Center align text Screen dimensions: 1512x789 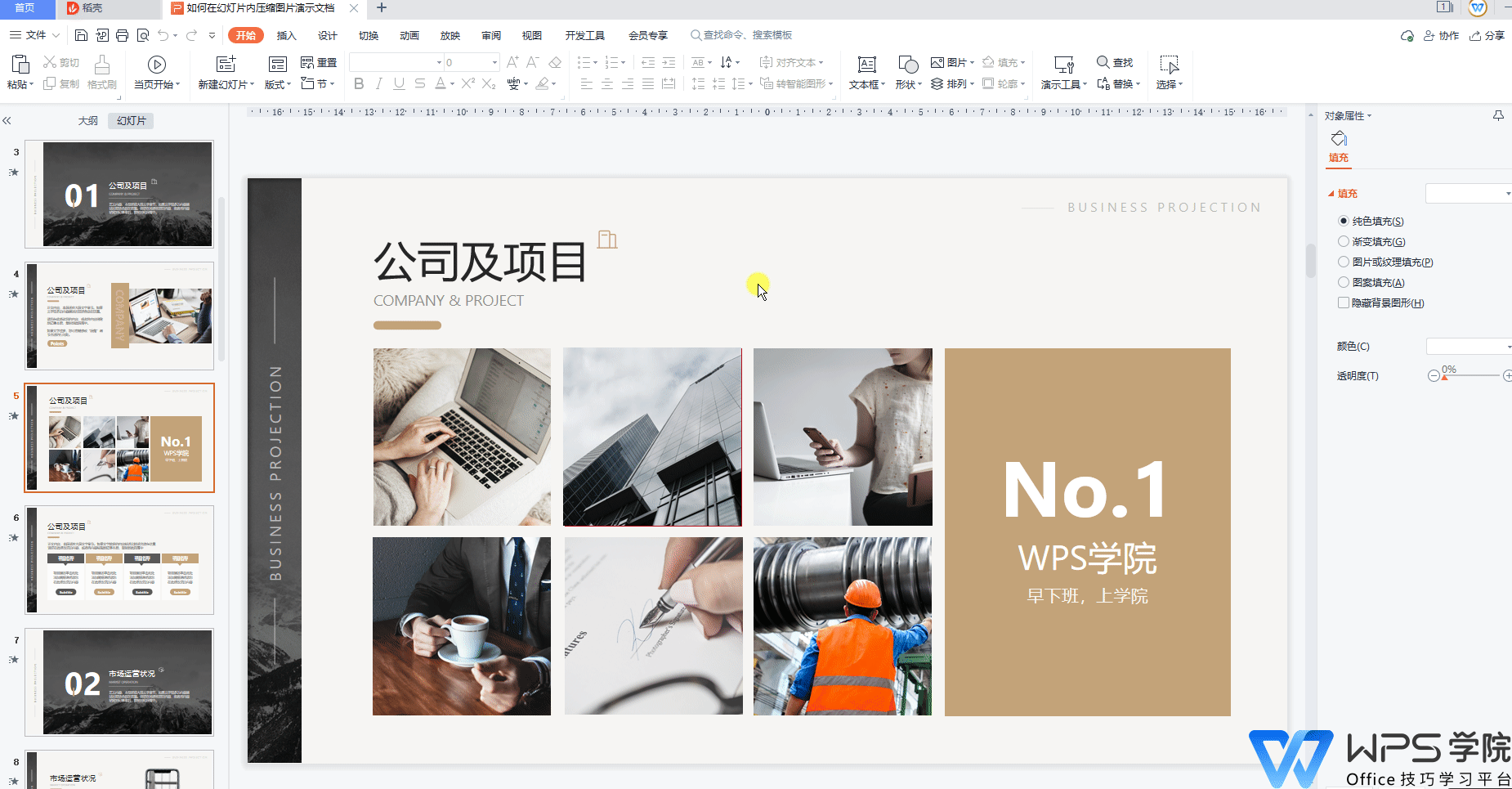(606, 83)
